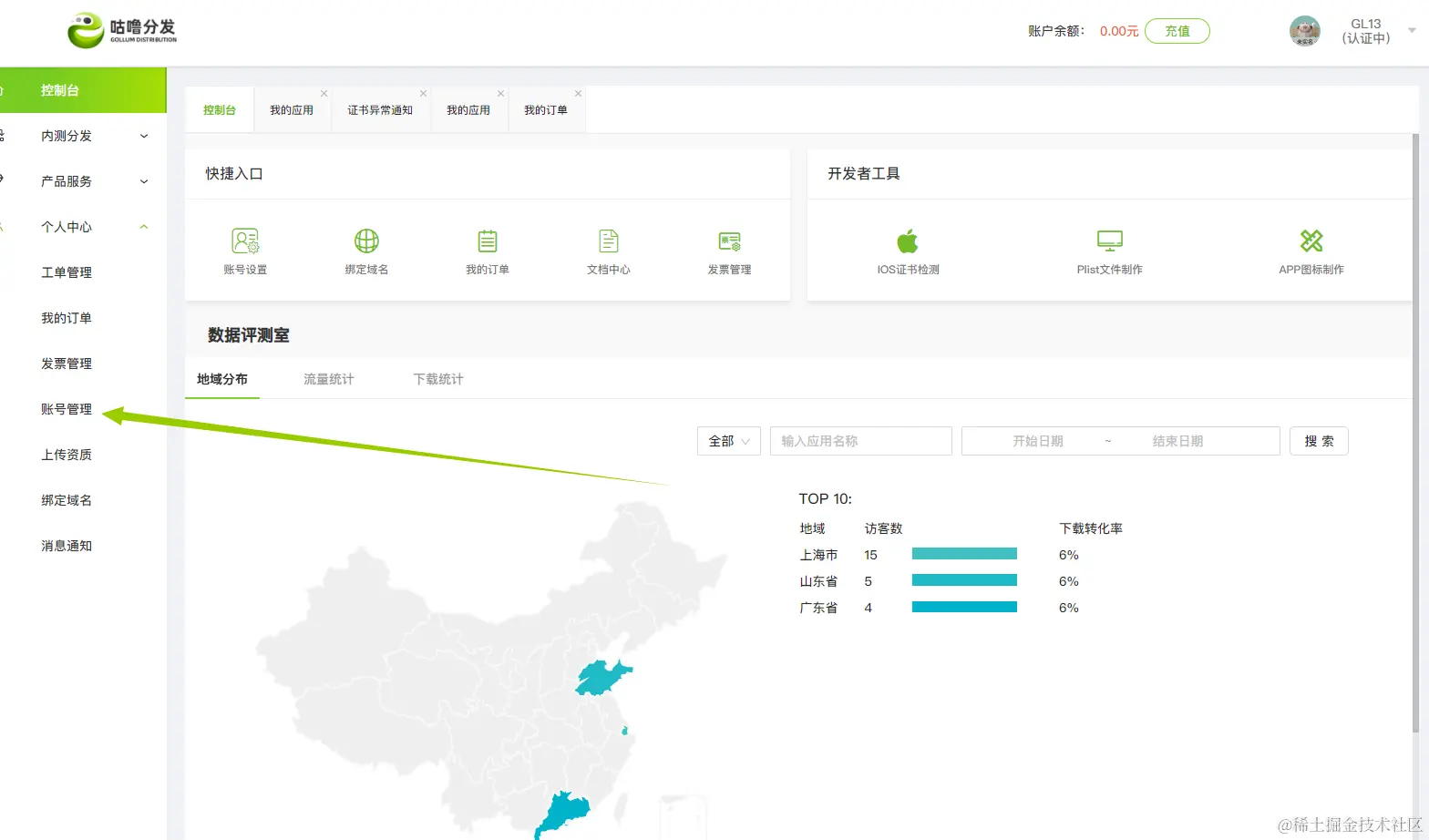Open the 文档中心 document icon
1429x840 pixels.
(609, 241)
